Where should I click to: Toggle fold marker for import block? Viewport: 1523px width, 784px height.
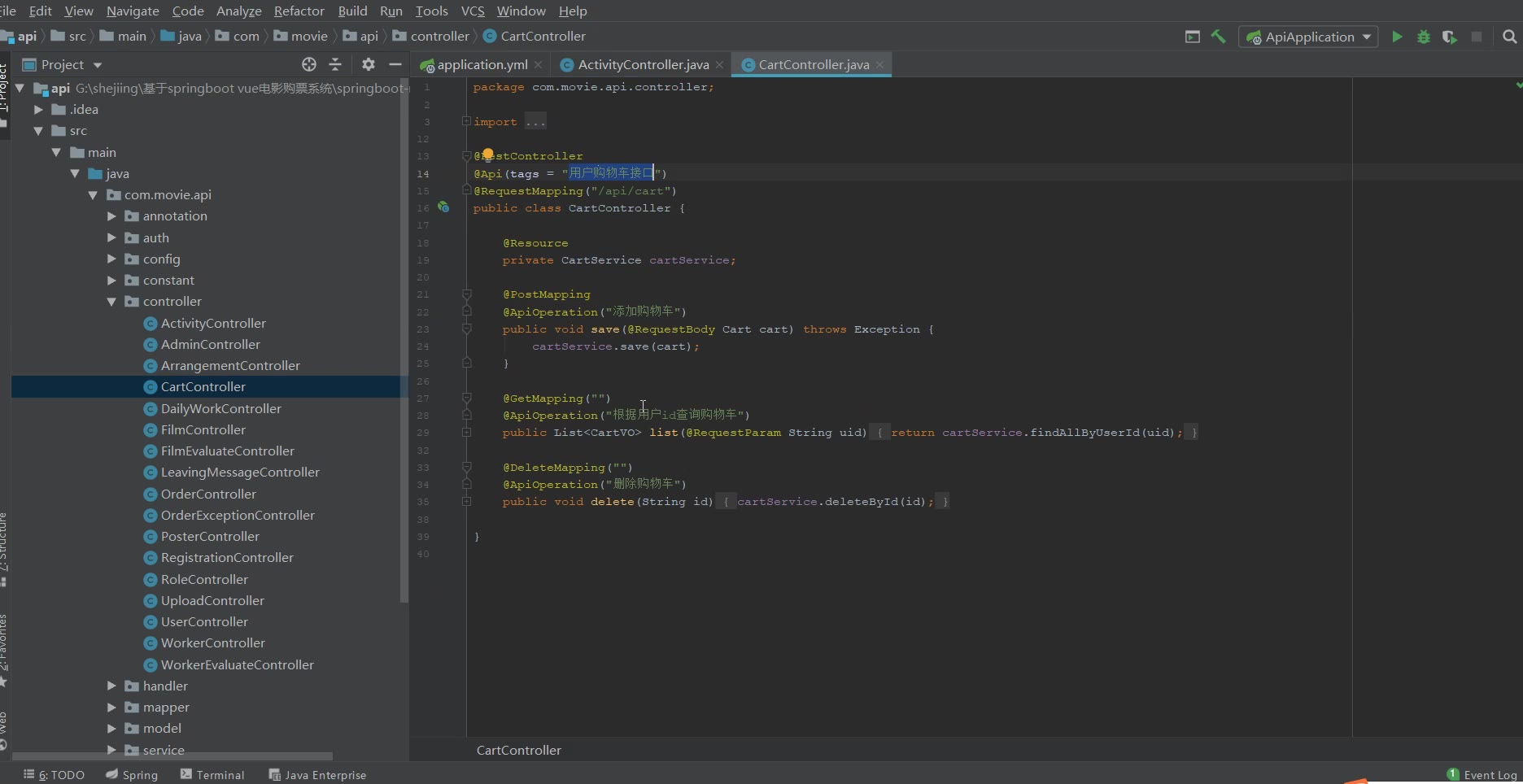tap(466, 121)
